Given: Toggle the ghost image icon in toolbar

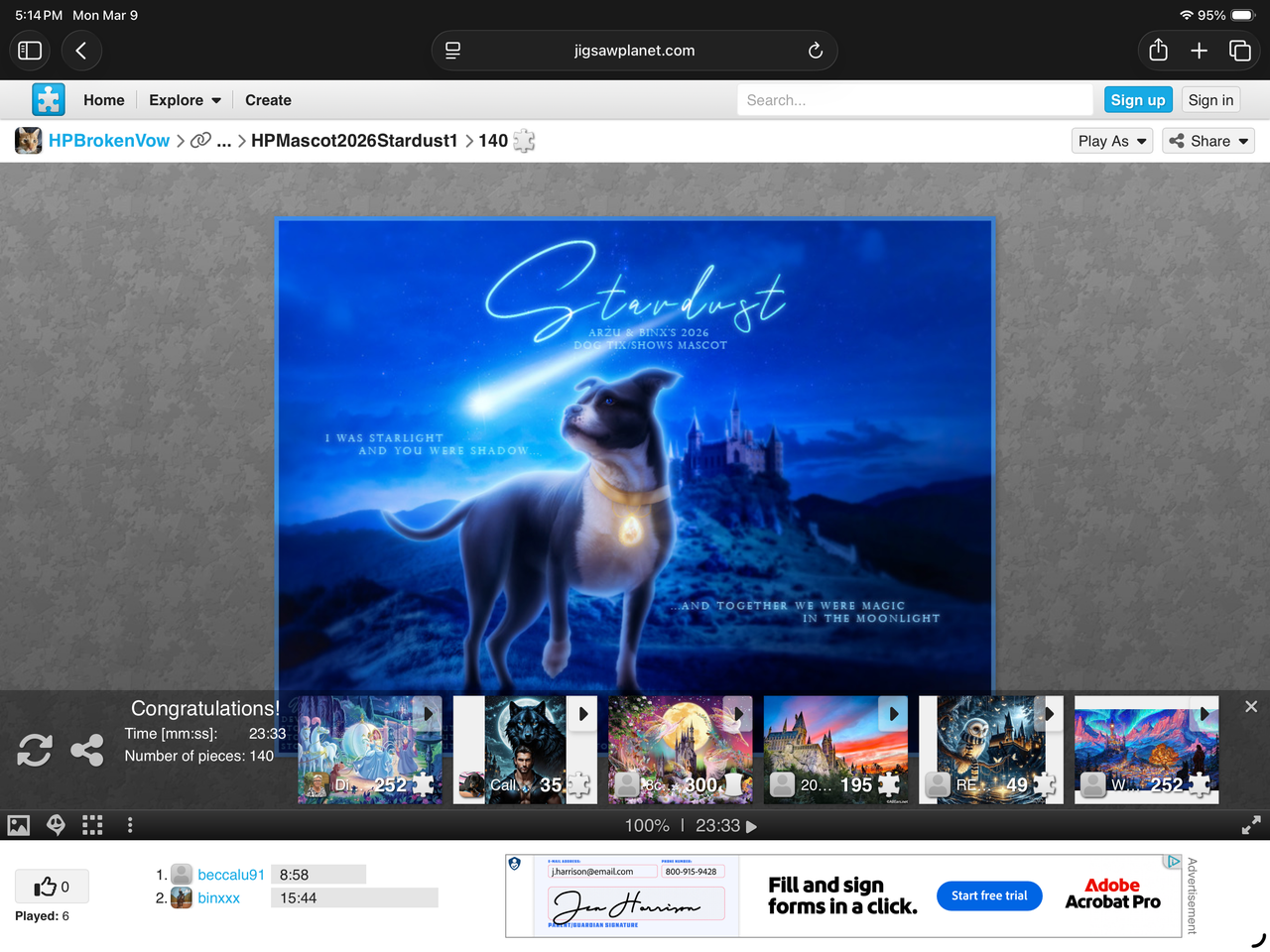Looking at the screenshot, I should pos(57,825).
